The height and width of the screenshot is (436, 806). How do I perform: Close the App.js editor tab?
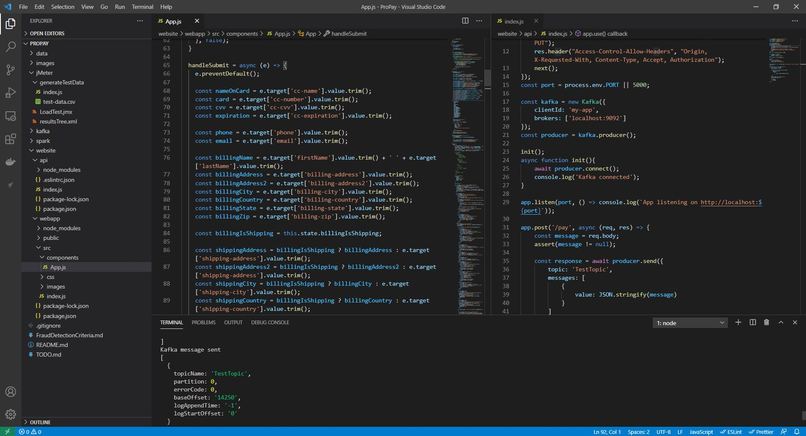tap(197, 21)
